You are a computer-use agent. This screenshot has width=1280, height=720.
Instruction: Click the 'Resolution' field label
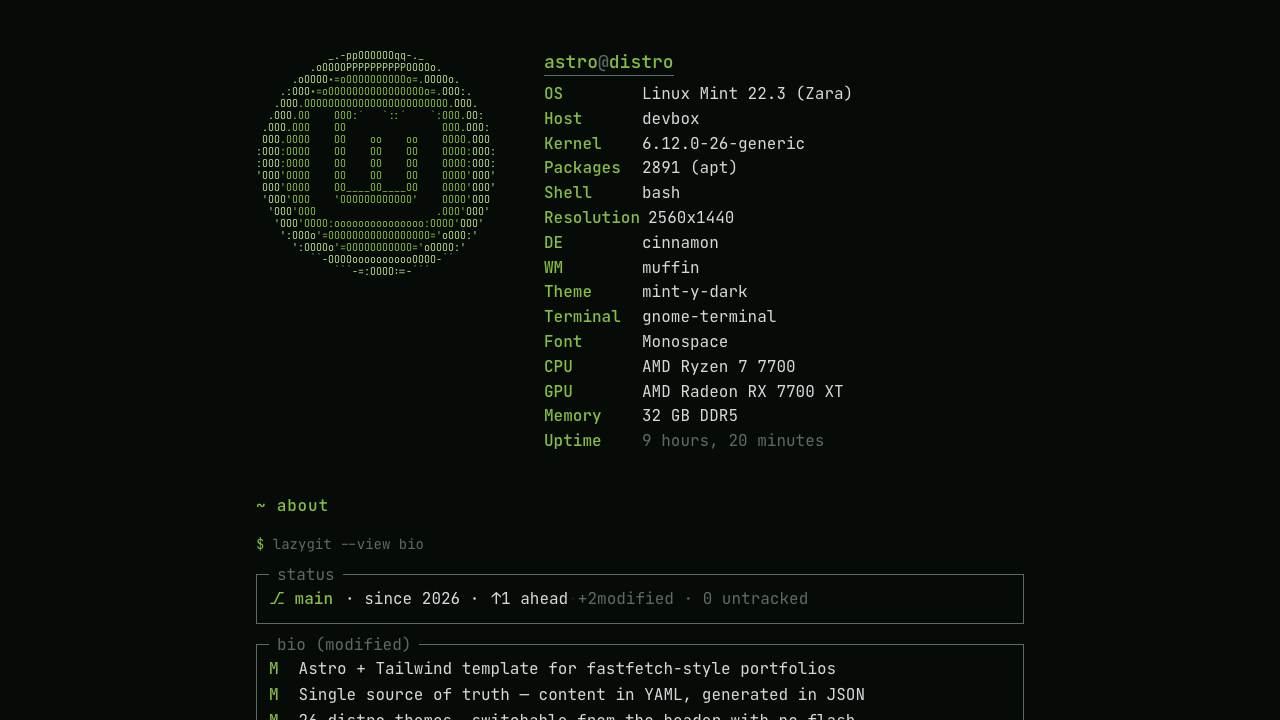[592, 218]
